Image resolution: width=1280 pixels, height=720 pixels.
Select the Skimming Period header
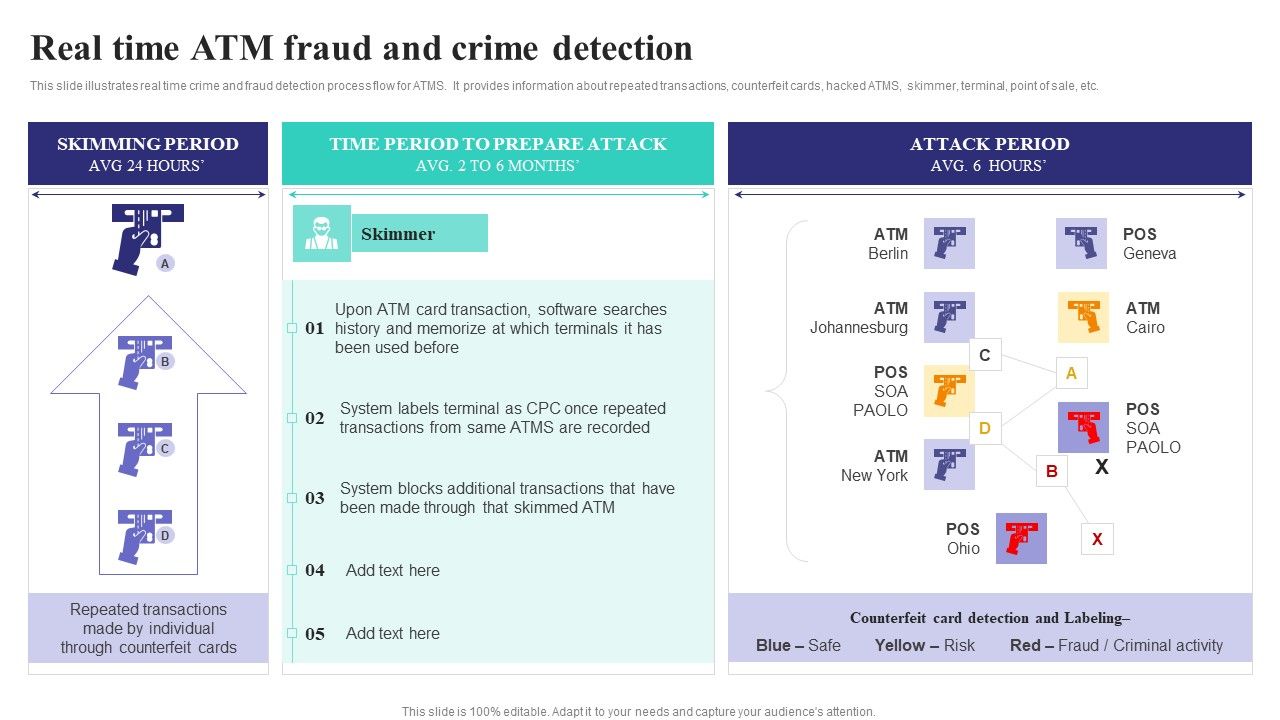pos(148,153)
